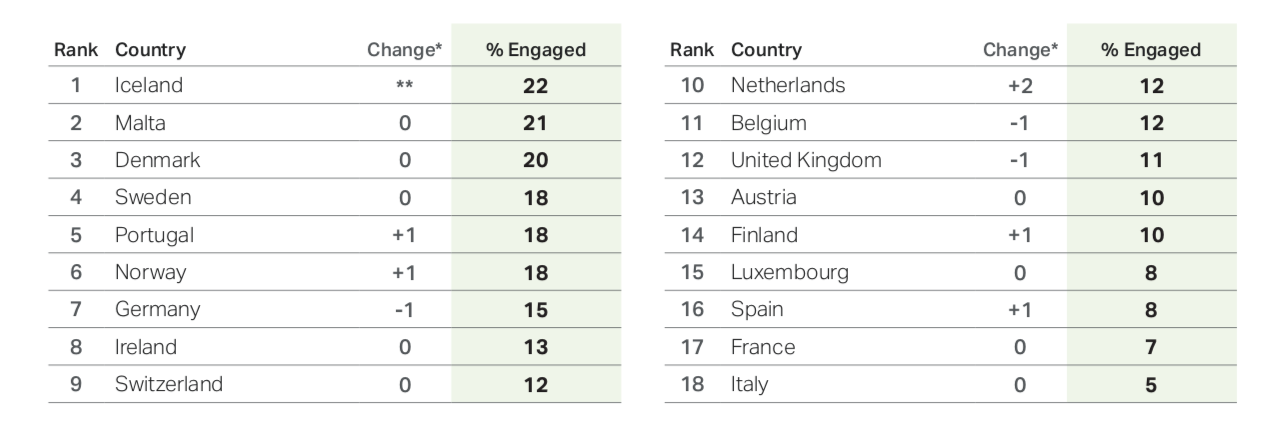The image size is (1280, 426).
Task: Click Austria's % Engaged value
Action: (1151, 198)
